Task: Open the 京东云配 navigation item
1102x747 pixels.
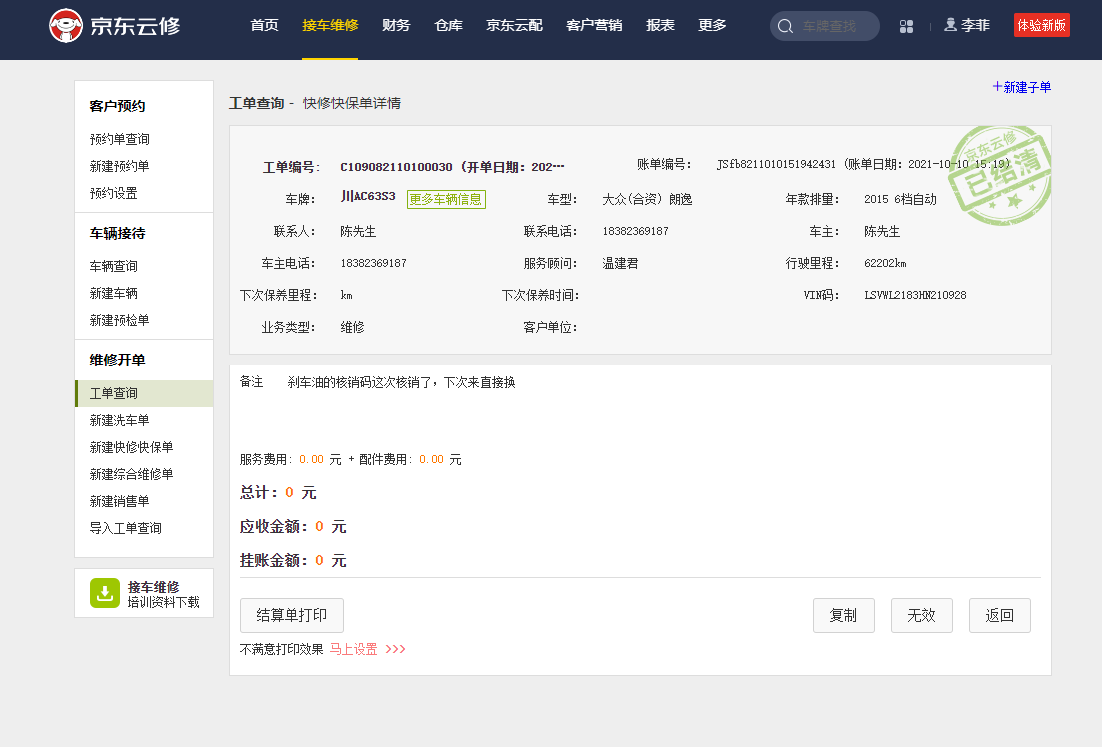Action: click(x=514, y=26)
